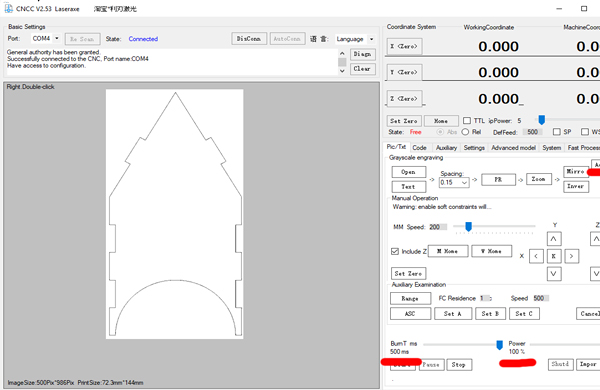Image resolution: width=600 pixels, height=390 pixels.
Task: Click the ASC button
Action: [410, 314]
